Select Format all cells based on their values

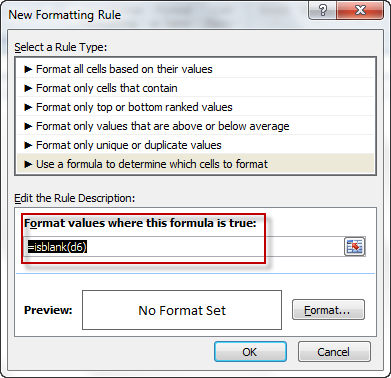(x=196, y=69)
